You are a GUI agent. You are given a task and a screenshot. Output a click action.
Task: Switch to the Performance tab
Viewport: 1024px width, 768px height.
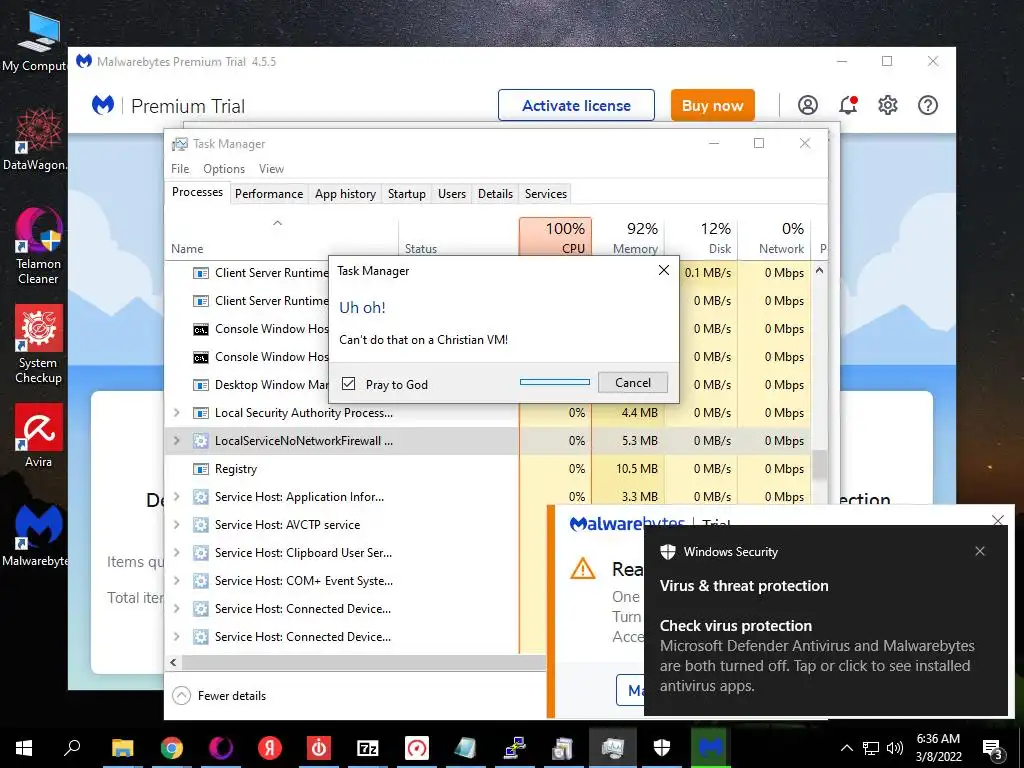coord(269,194)
